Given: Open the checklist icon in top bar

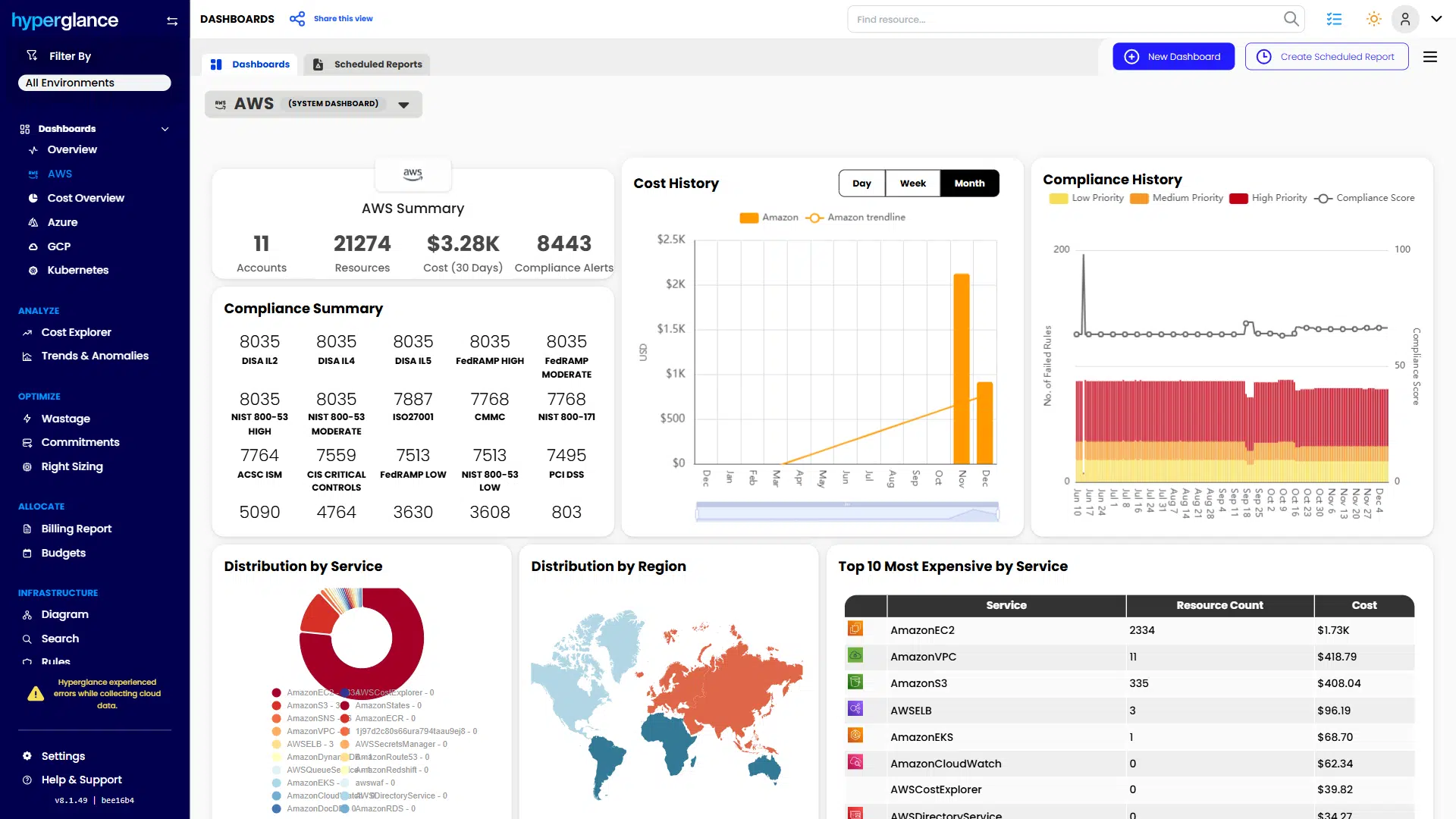Looking at the screenshot, I should pyautogui.click(x=1334, y=19).
